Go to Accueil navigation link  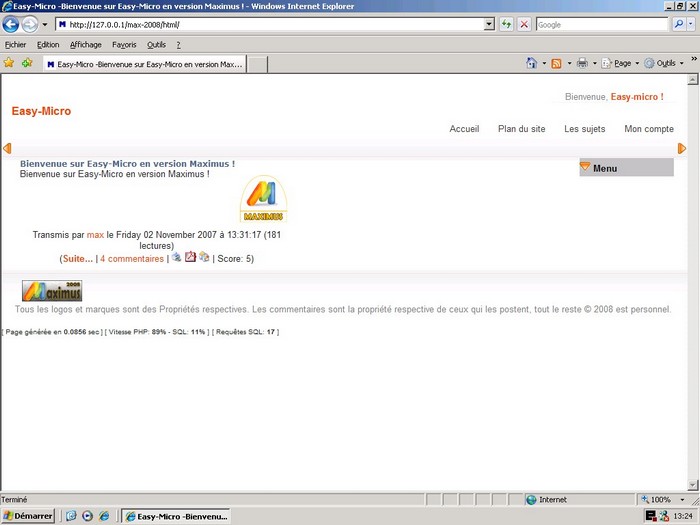click(x=464, y=129)
